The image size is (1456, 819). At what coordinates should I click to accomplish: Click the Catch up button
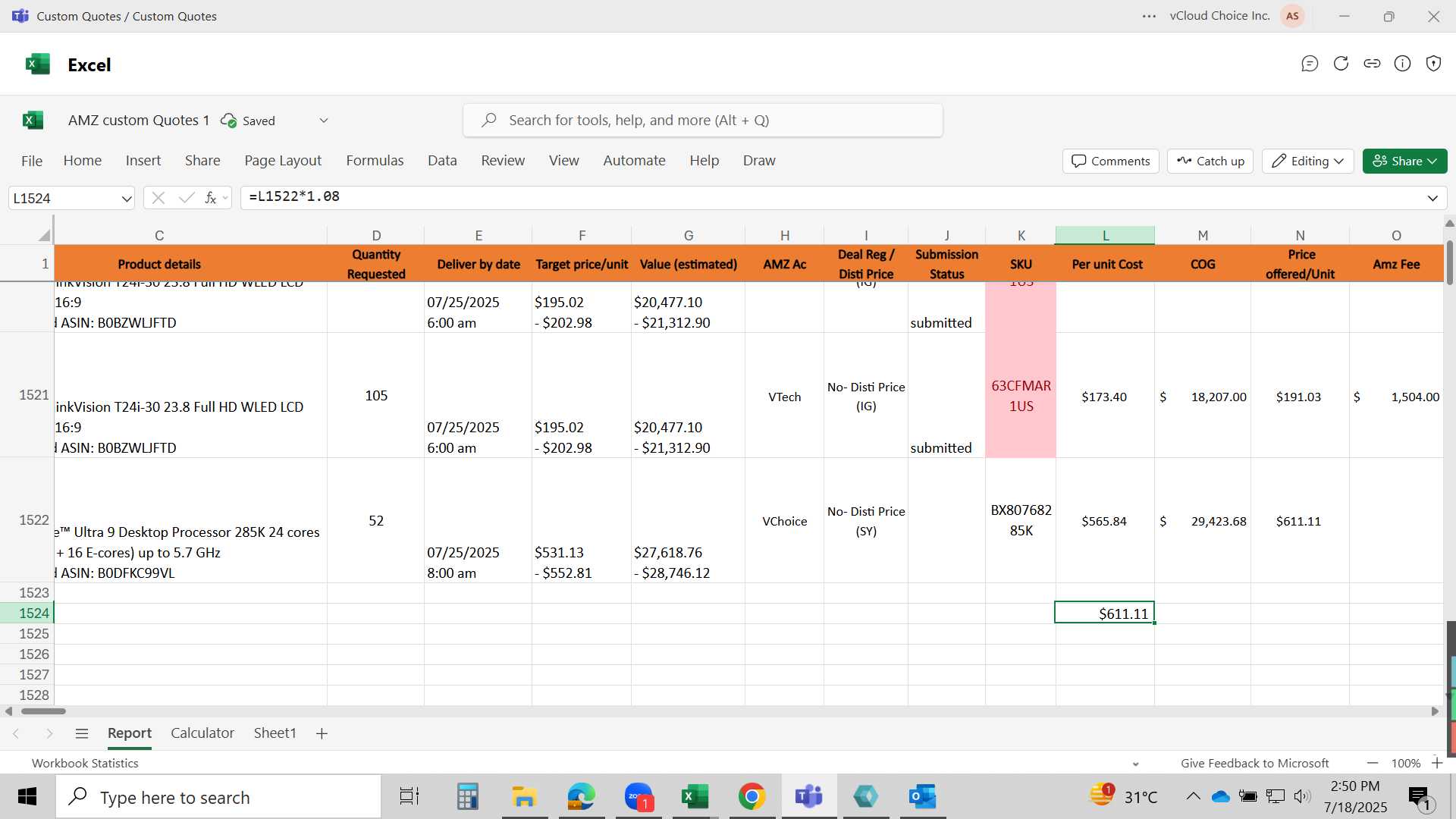(x=1210, y=161)
